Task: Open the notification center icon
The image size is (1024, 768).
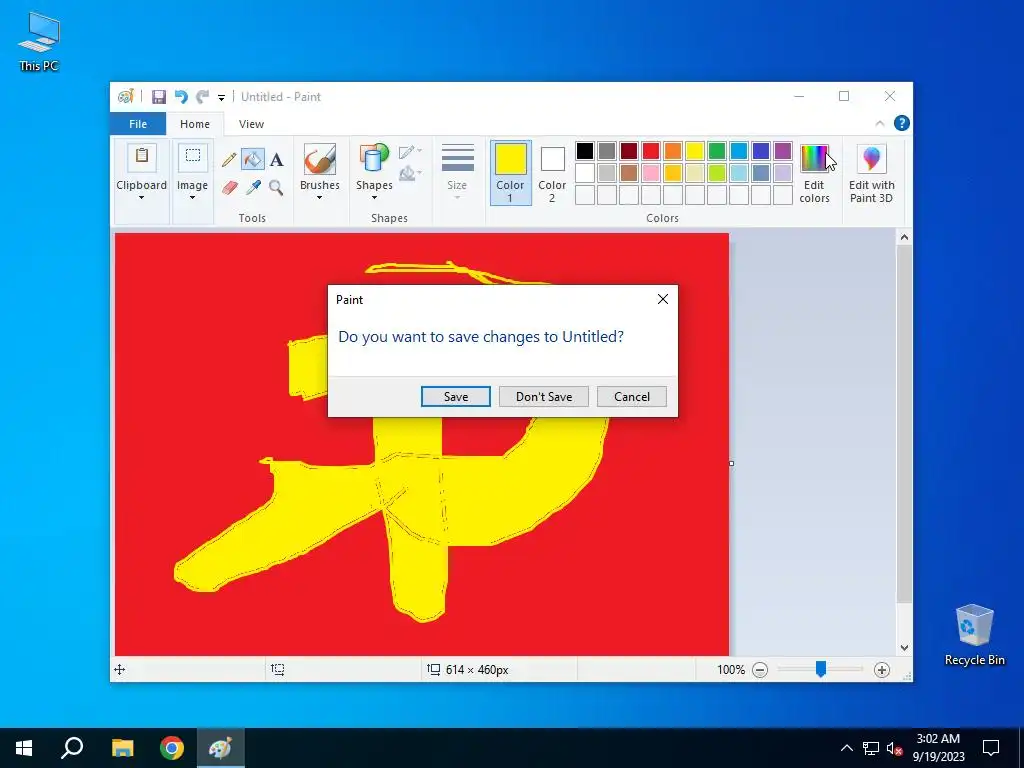Action: pyautogui.click(x=991, y=748)
